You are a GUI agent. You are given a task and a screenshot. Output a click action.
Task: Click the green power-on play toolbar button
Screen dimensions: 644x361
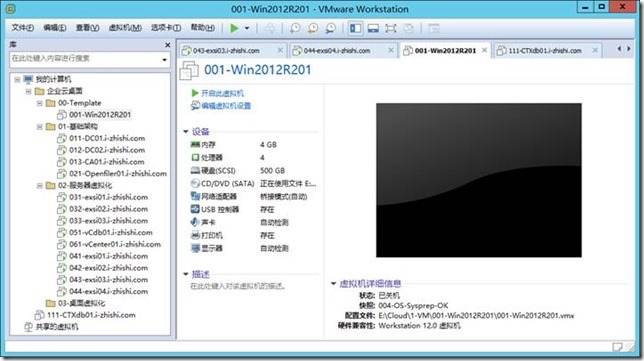click(x=234, y=28)
